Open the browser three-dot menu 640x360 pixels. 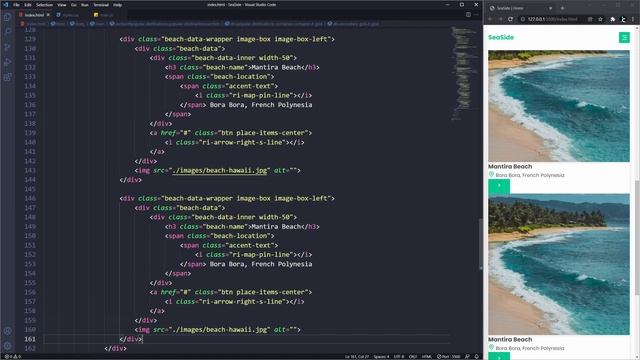coord(633,19)
